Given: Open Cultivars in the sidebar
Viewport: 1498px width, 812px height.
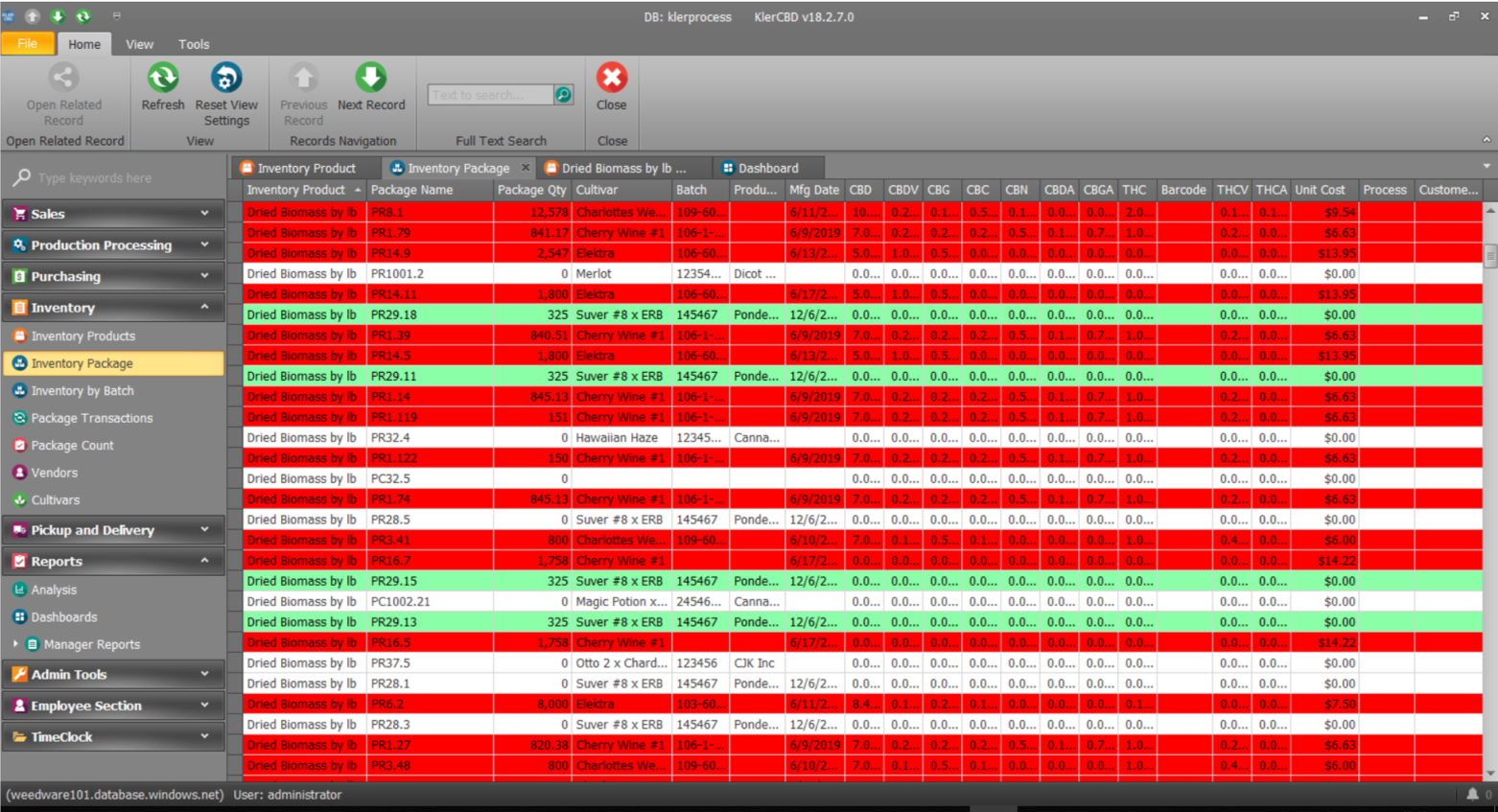Looking at the screenshot, I should pos(56,500).
